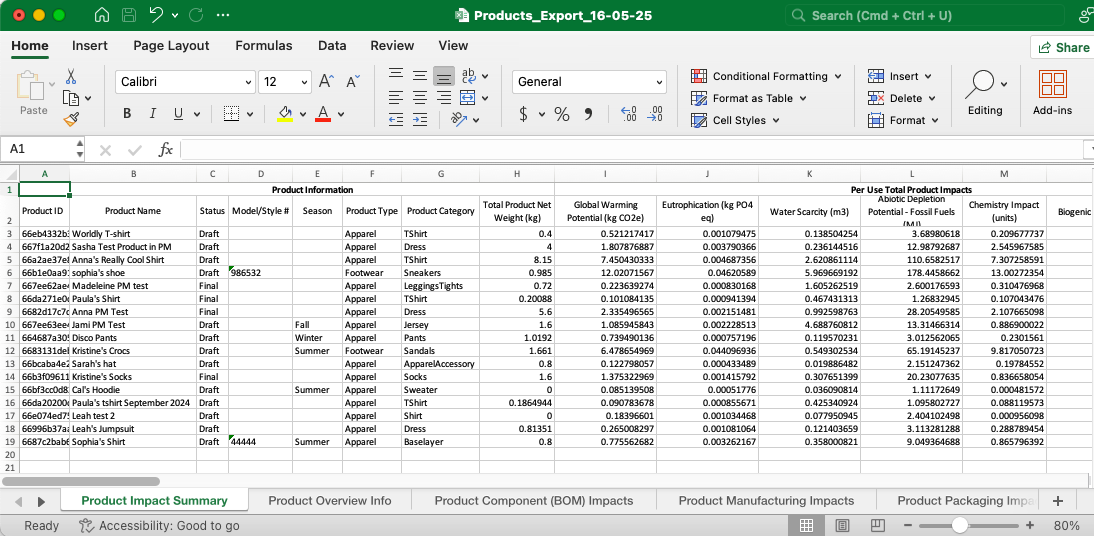Viewport: 1094px width, 536px height.
Task: Toggle Italic formatting
Action: click(152, 114)
